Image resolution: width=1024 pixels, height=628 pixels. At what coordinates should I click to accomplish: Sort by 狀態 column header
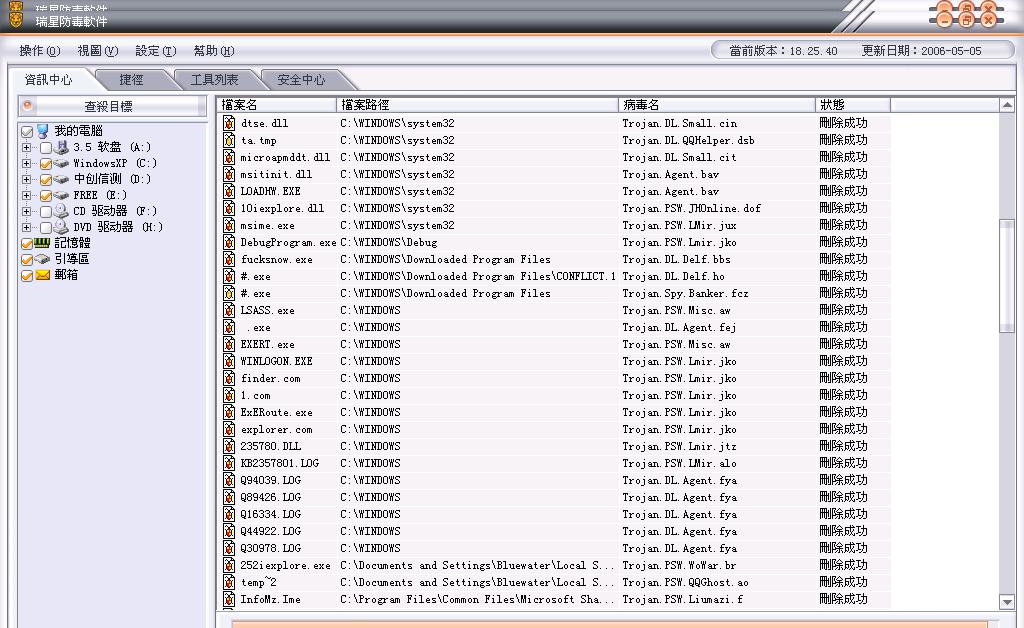point(853,104)
